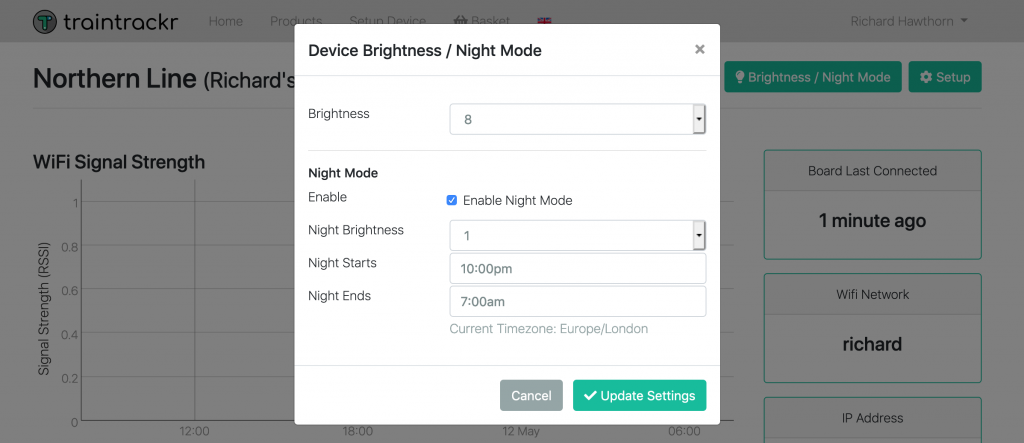Click the Night Ends time field
The width and height of the screenshot is (1024, 443).
point(577,301)
